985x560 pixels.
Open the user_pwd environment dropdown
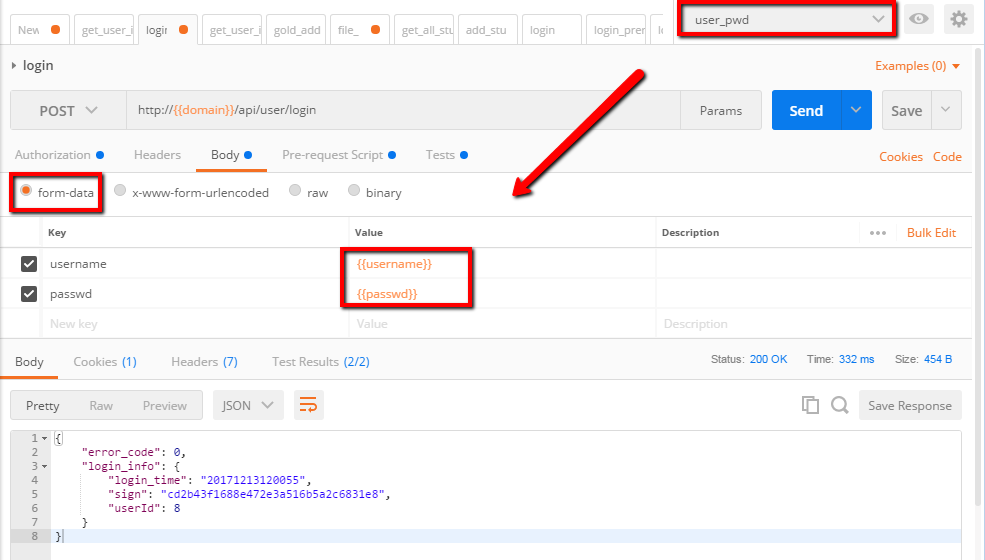coord(788,19)
